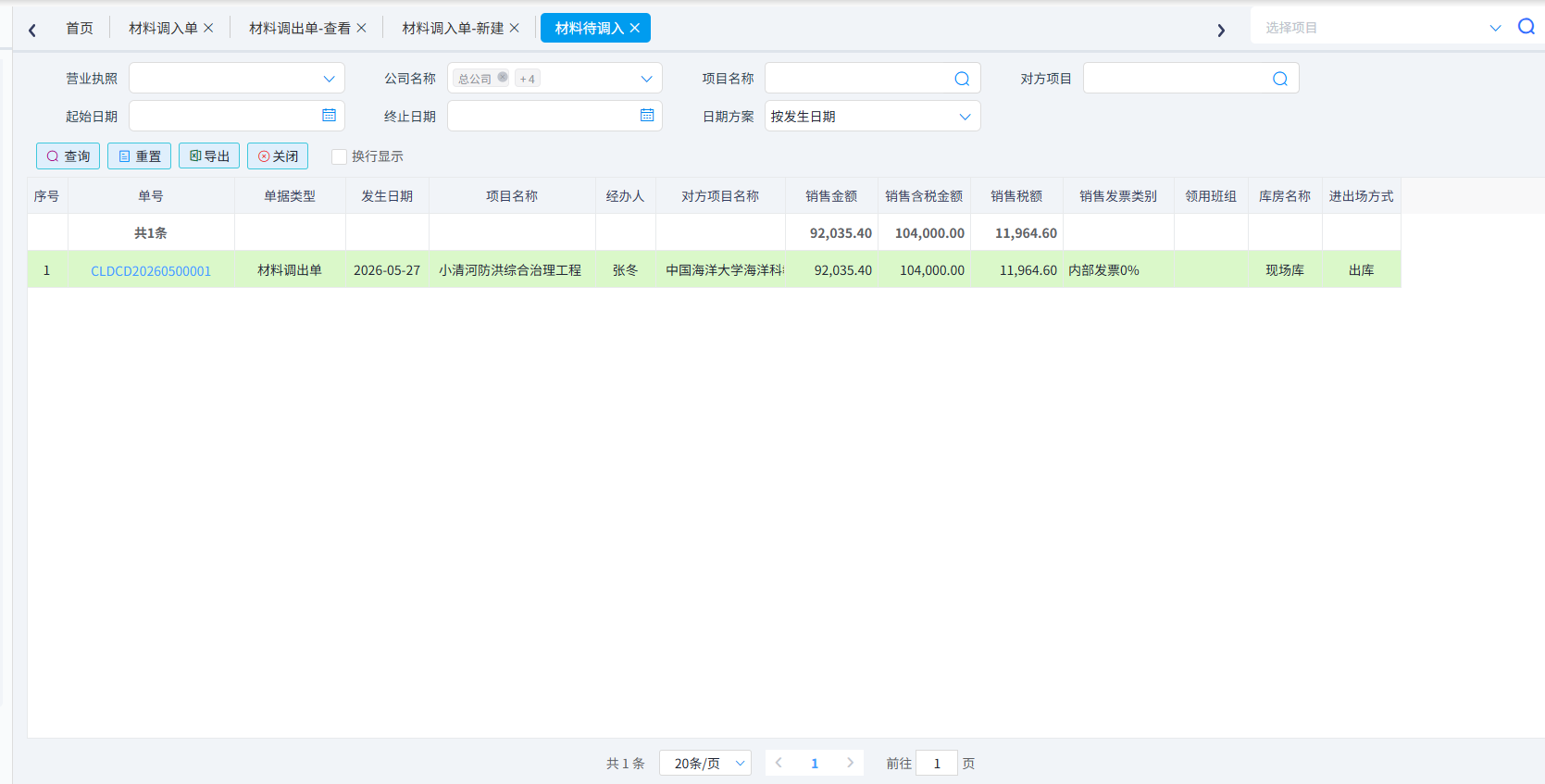Click the 查询 button
This screenshot has height=784, width=1545.
coord(68,156)
